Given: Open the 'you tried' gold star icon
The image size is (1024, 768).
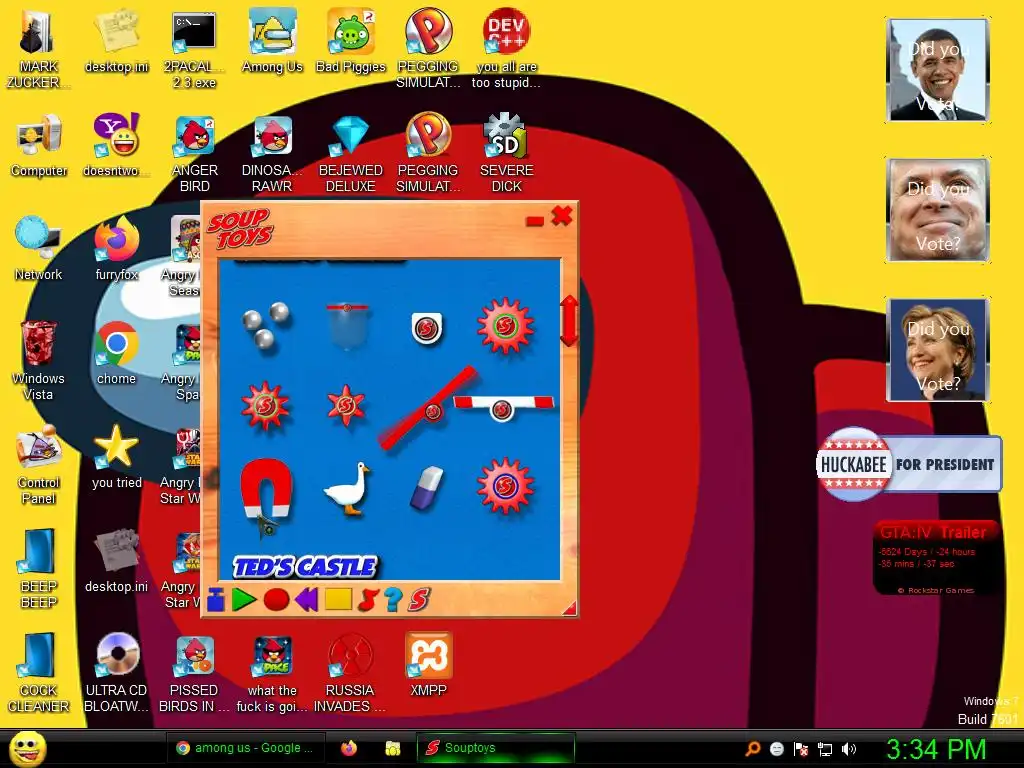Looking at the screenshot, I should [x=116, y=457].
